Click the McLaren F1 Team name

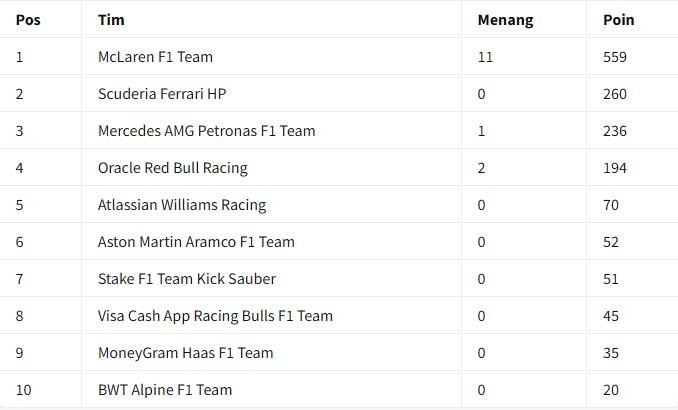[x=155, y=57]
